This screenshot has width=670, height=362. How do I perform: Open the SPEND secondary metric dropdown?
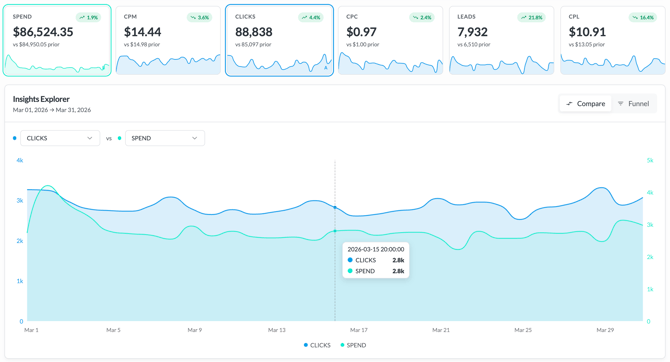click(165, 138)
